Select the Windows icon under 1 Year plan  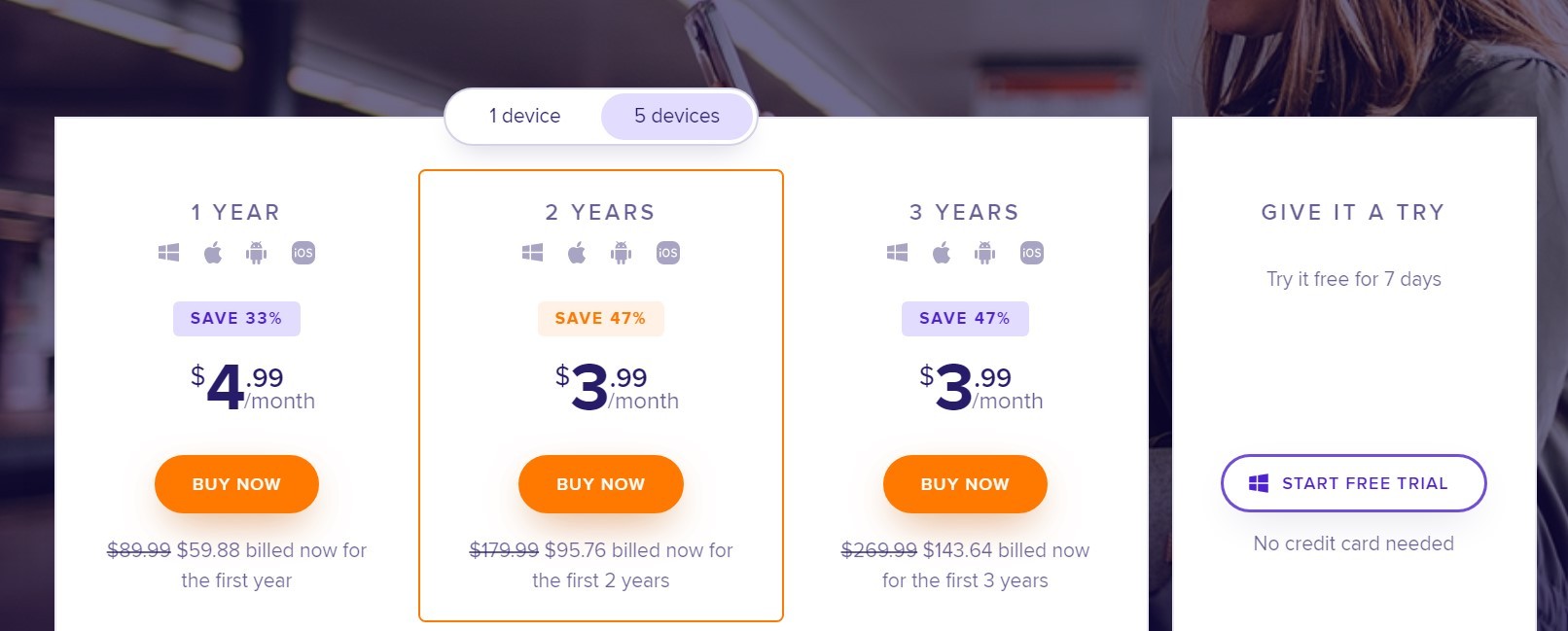[x=170, y=252]
